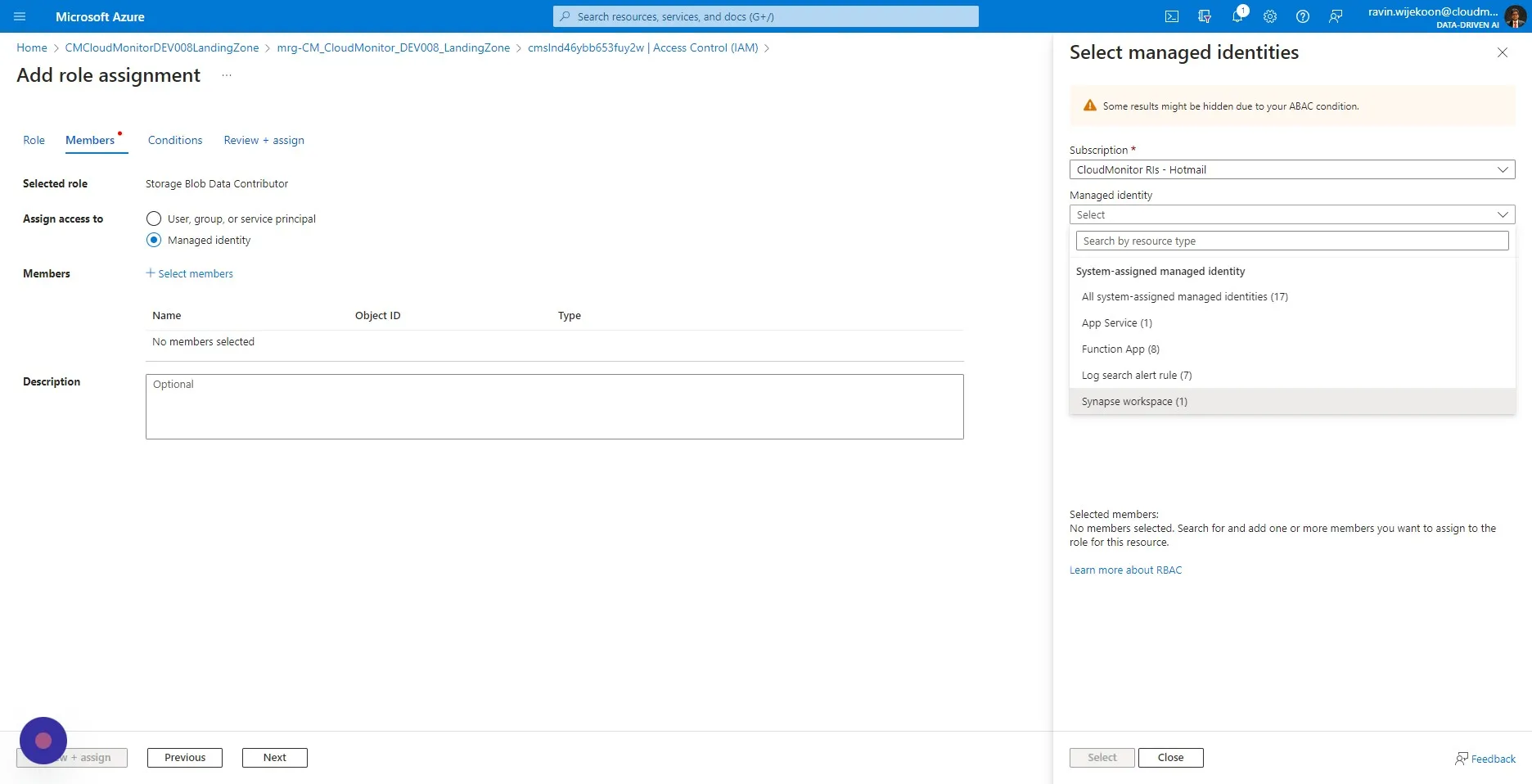Click the ellipsis next to Add role assignment

pyautogui.click(x=227, y=75)
